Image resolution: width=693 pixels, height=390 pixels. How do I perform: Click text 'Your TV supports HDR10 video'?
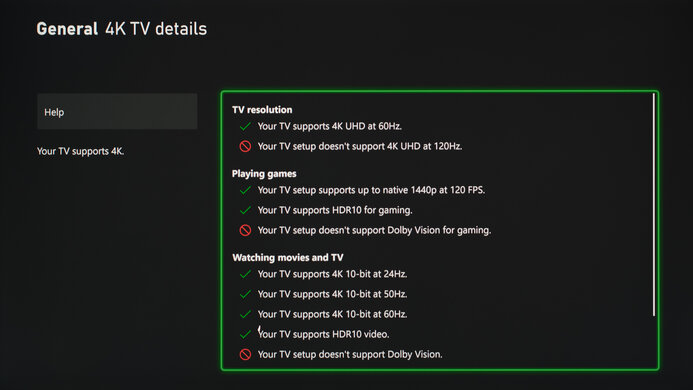point(323,334)
